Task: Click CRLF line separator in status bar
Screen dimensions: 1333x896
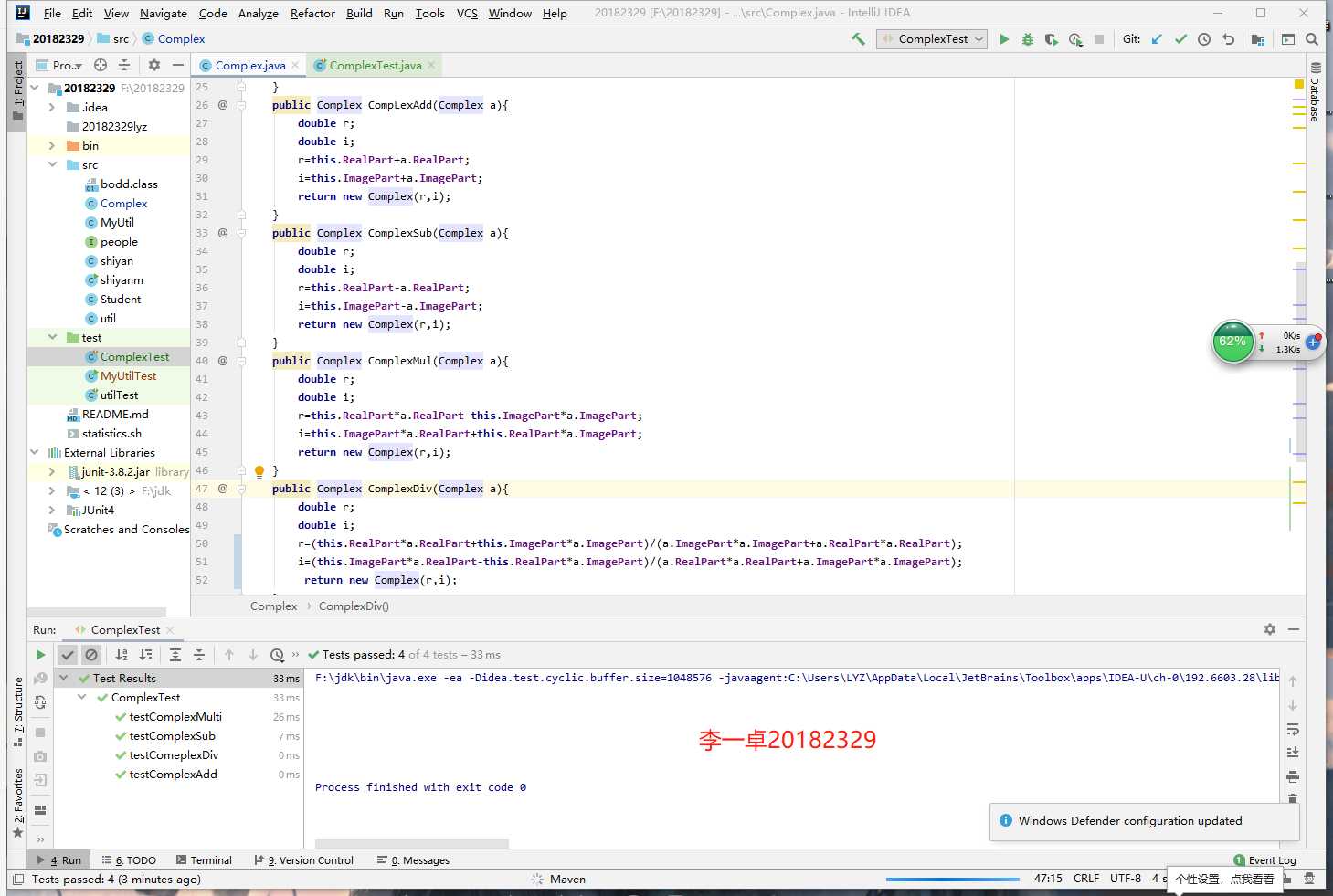Action: (1086, 879)
